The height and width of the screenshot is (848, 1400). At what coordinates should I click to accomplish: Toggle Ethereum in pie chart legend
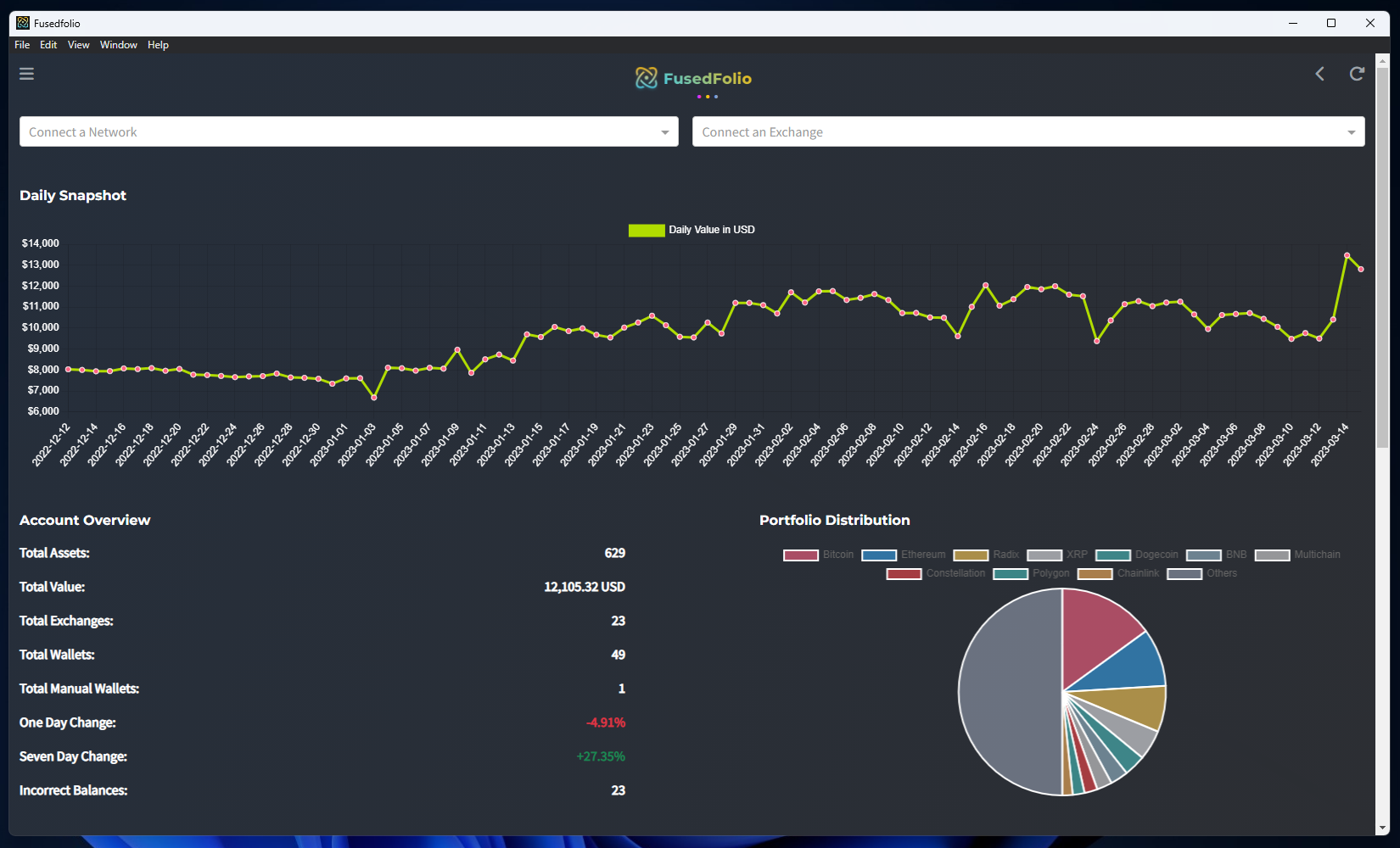coord(904,555)
